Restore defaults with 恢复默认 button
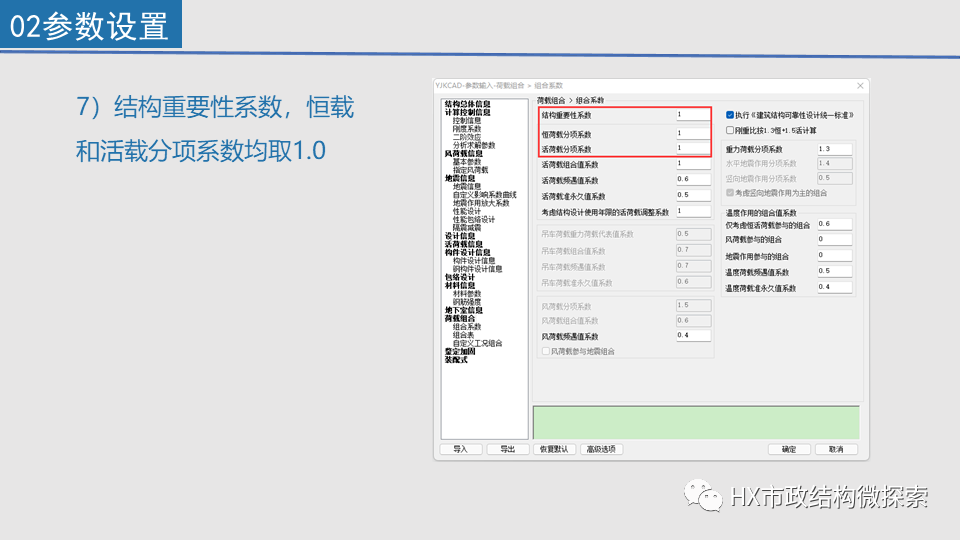The height and width of the screenshot is (540, 960). click(x=554, y=449)
